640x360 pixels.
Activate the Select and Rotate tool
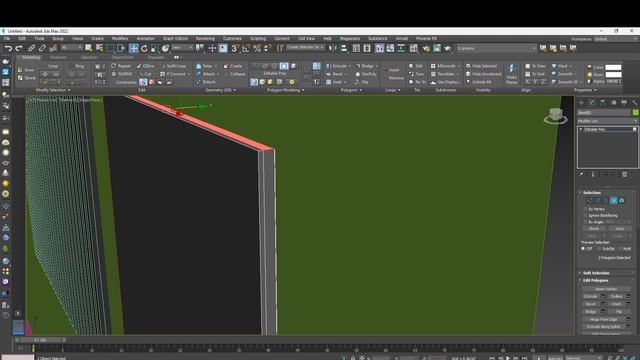click(x=144, y=48)
